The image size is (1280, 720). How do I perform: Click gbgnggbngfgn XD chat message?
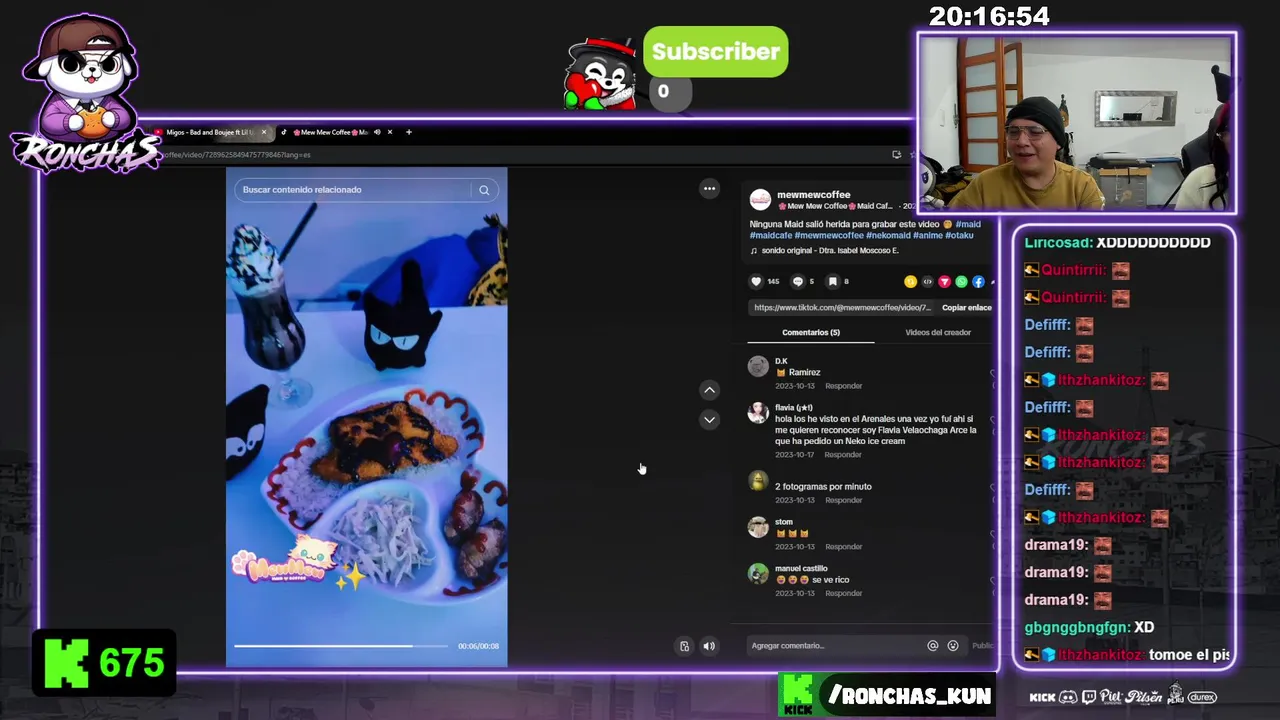point(1089,627)
